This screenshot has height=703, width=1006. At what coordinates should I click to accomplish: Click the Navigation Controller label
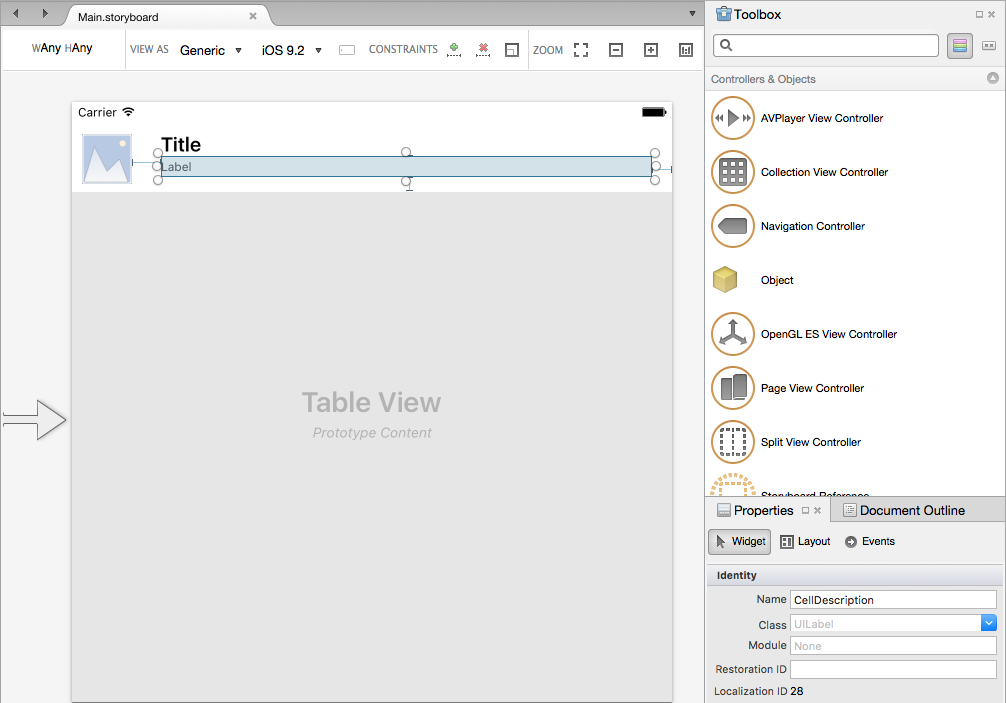813,226
